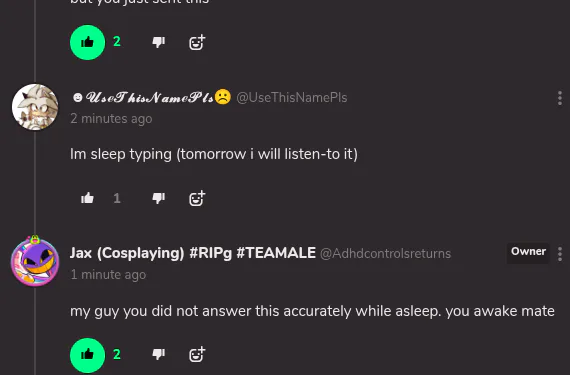The height and width of the screenshot is (375, 570).
Task: Add reaction to 'Im sleep typing' comment
Action: coord(197,198)
